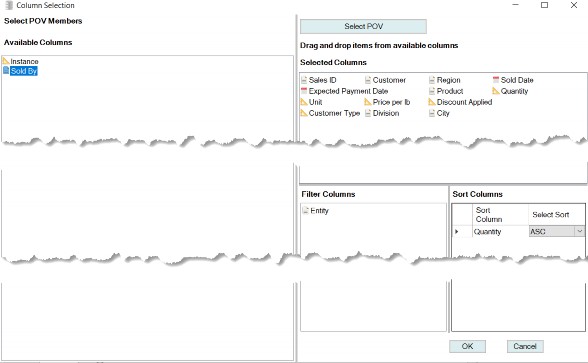The image size is (588, 363).
Task: Click the Sort Column header
Action: coord(500,214)
